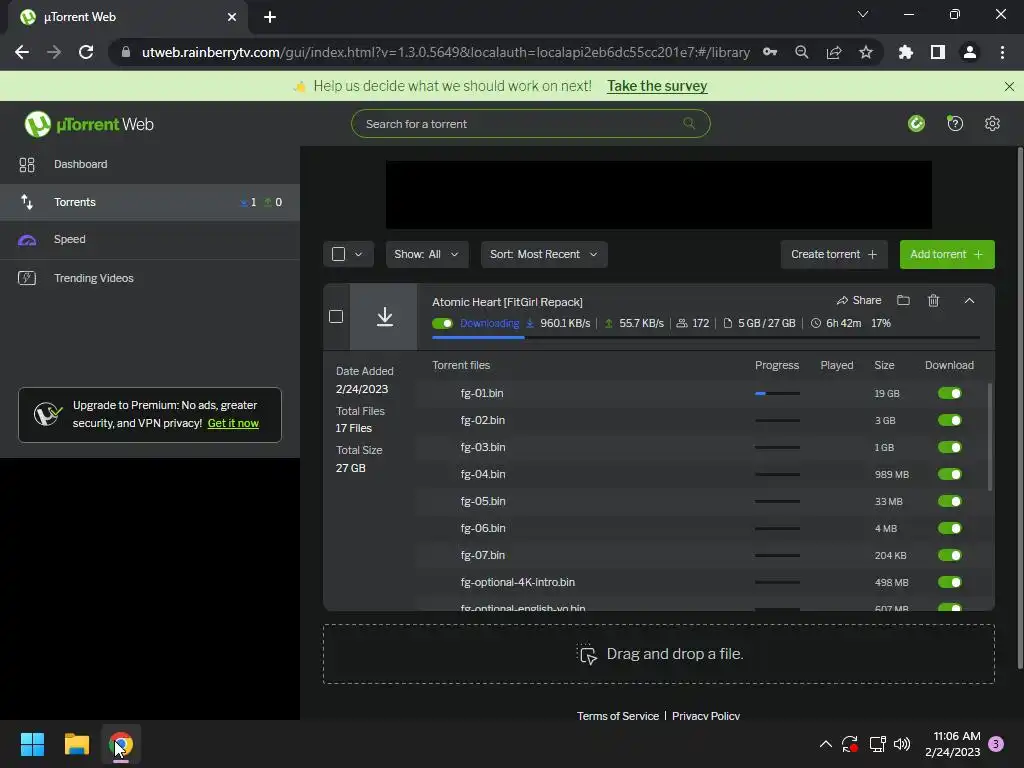The height and width of the screenshot is (768, 1024).
Task: Open Windows Start menu
Action: (x=32, y=744)
